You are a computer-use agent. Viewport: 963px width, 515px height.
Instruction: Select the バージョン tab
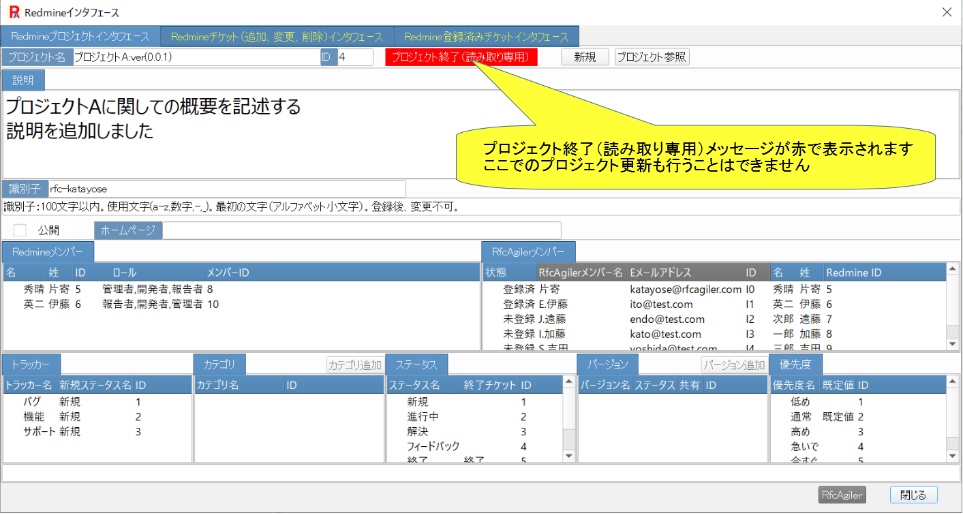[607, 365]
